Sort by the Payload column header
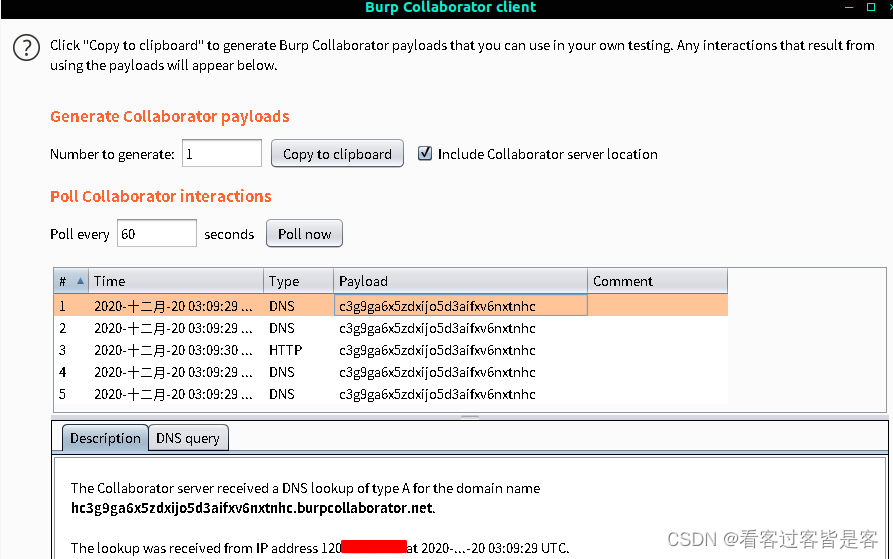The width and height of the screenshot is (893, 559). pyautogui.click(x=460, y=281)
